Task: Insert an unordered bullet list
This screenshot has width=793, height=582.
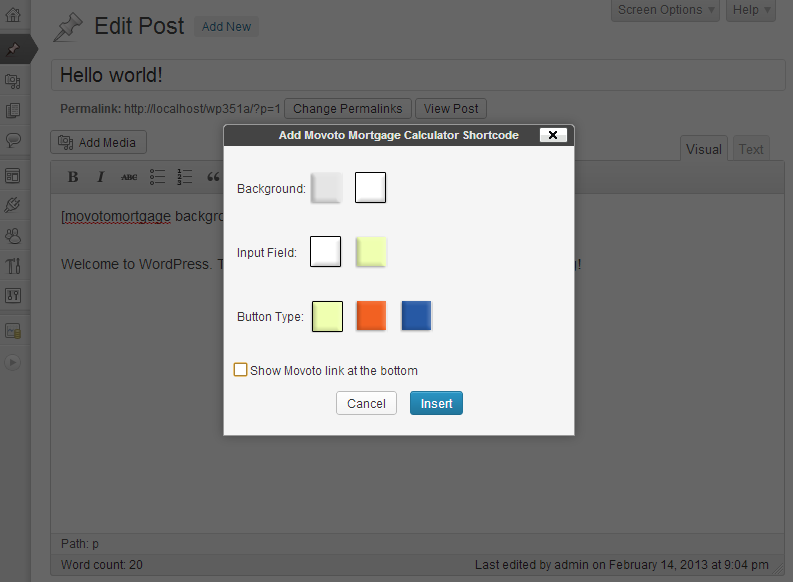Action: tap(157, 177)
